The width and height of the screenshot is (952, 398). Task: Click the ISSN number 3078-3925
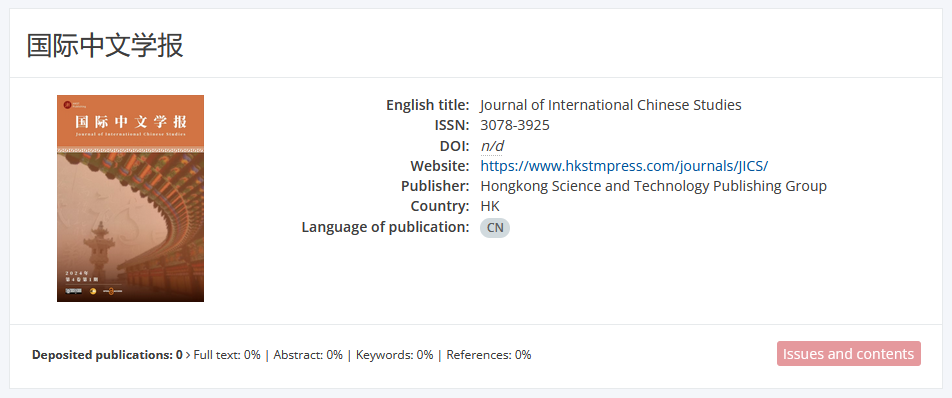point(515,126)
